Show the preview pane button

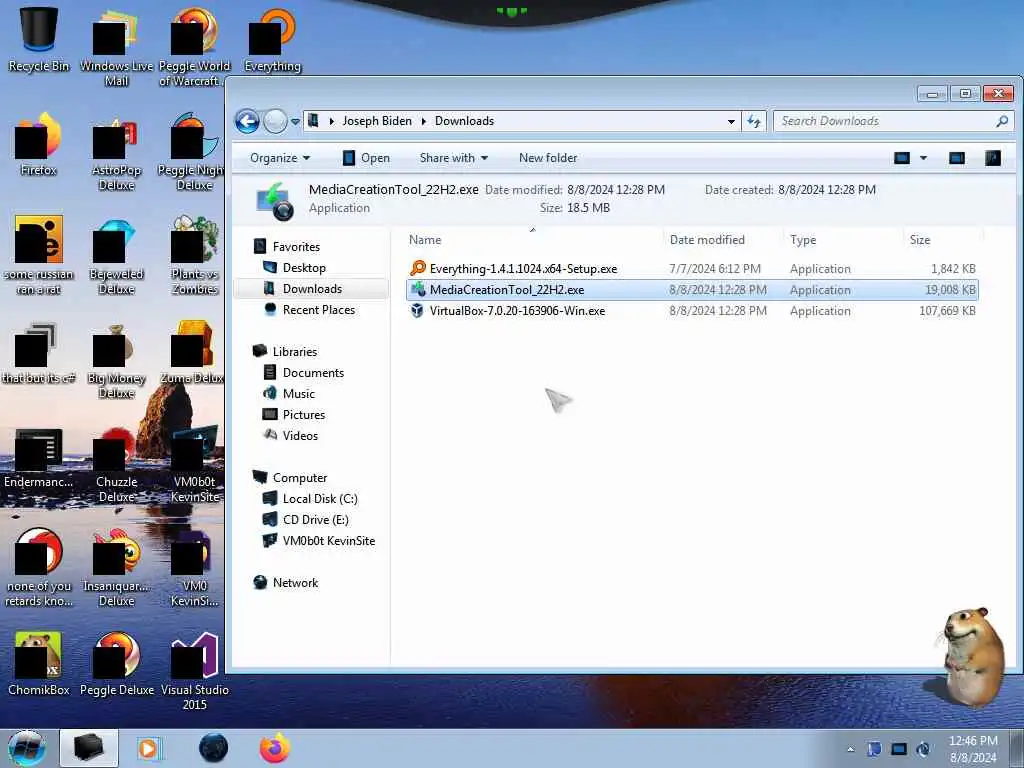[x=957, y=158]
